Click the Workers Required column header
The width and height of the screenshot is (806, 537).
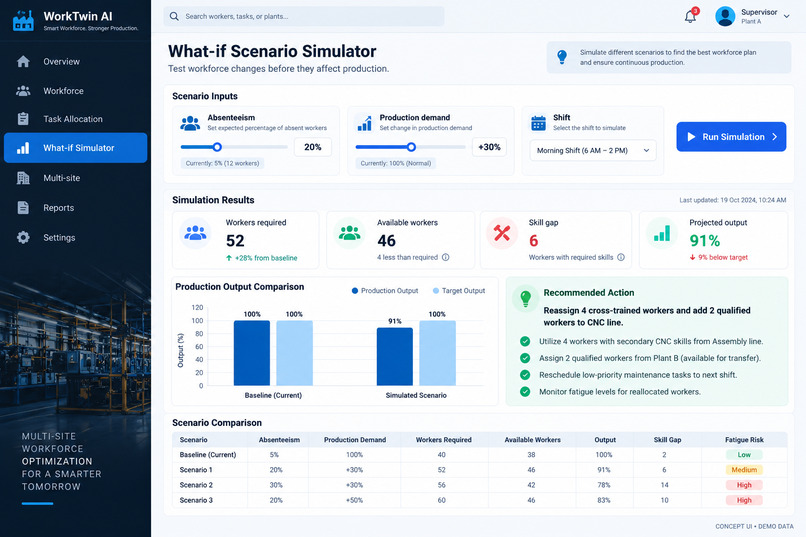(x=443, y=440)
